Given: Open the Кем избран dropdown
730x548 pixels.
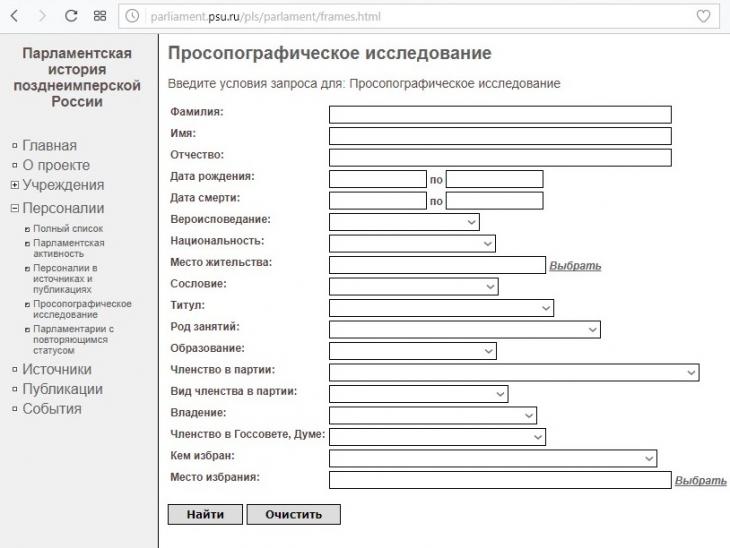Looking at the screenshot, I should 493,458.
